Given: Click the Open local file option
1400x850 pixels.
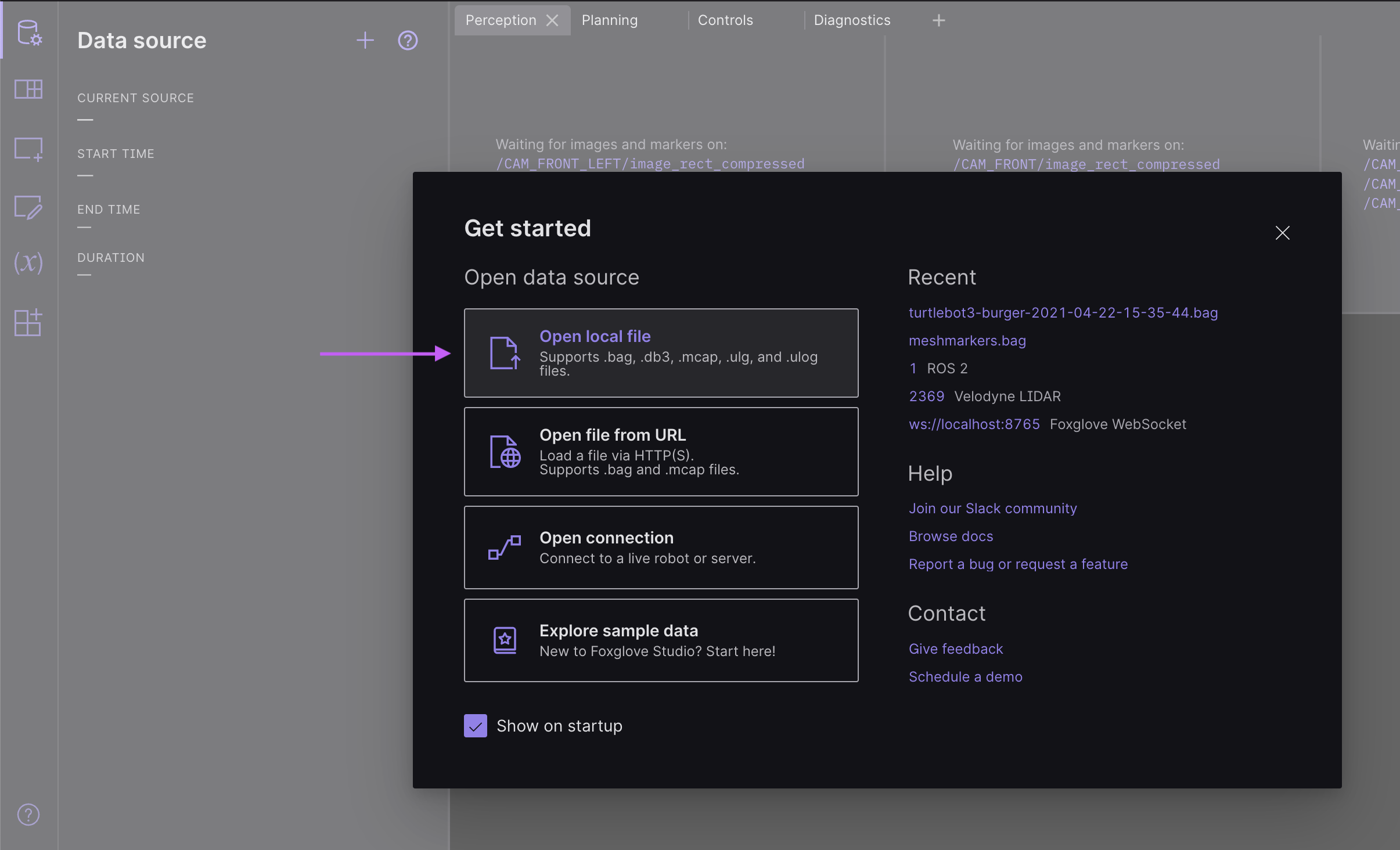Looking at the screenshot, I should (661, 352).
